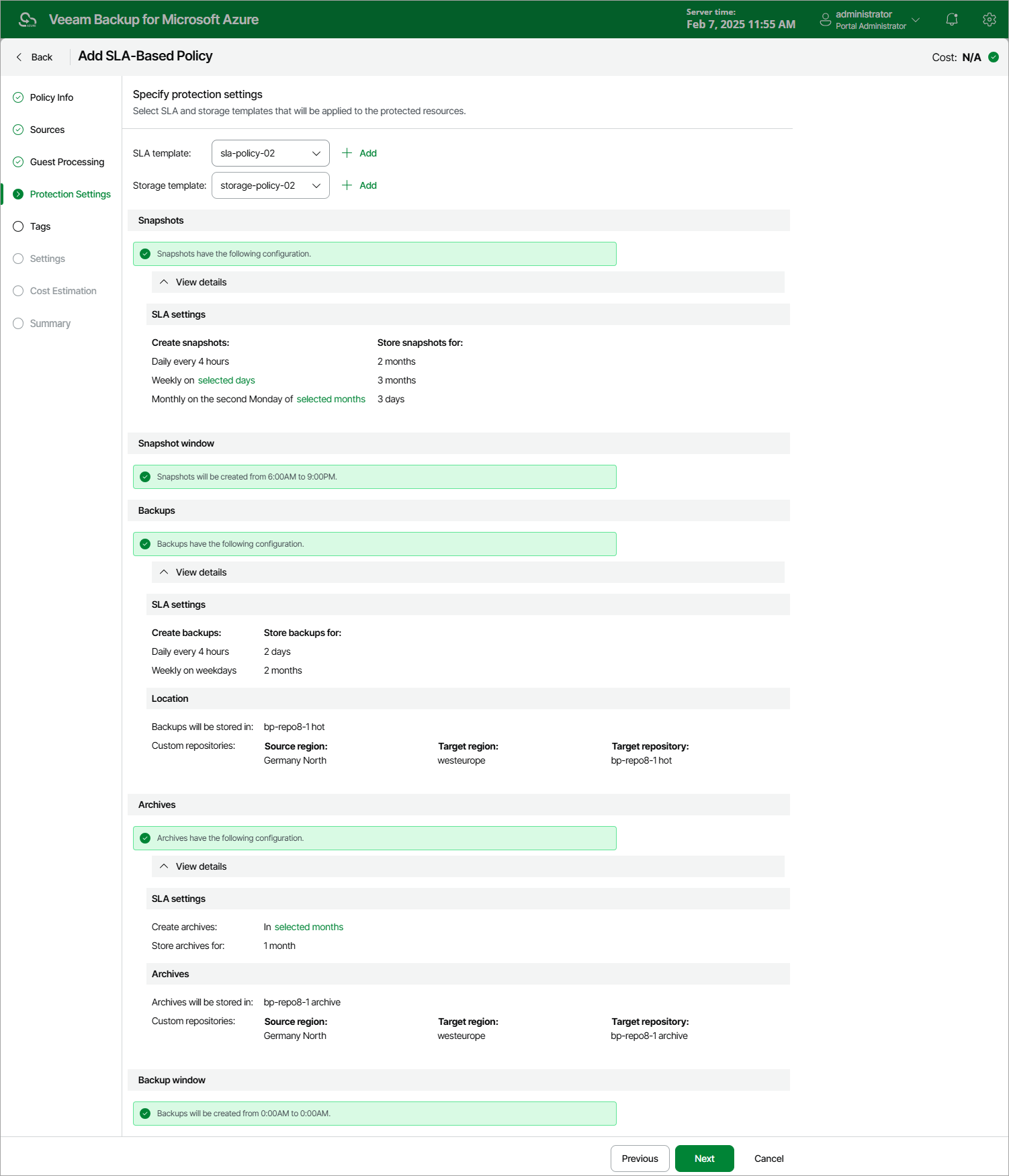Click the Back text link
1009x1176 pixels.
tap(42, 57)
